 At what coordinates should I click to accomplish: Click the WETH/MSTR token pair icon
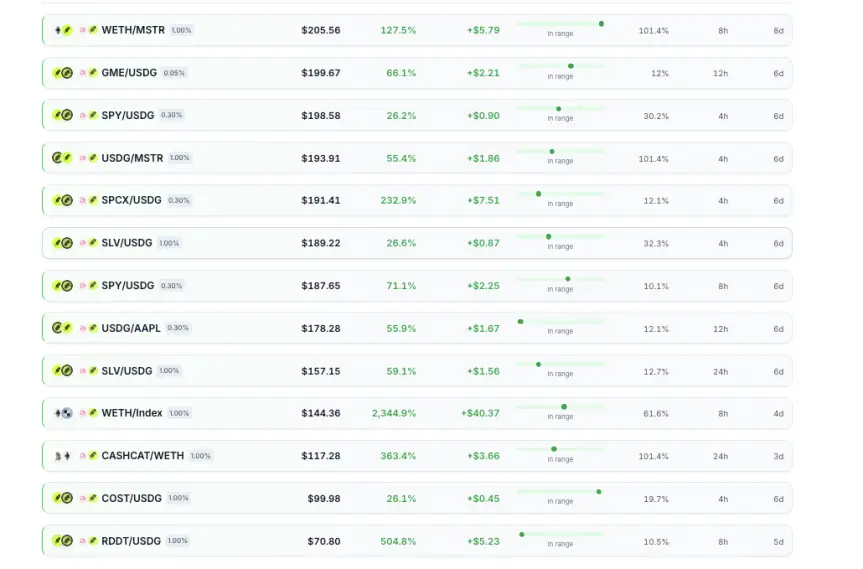pyautogui.click(x=63, y=30)
